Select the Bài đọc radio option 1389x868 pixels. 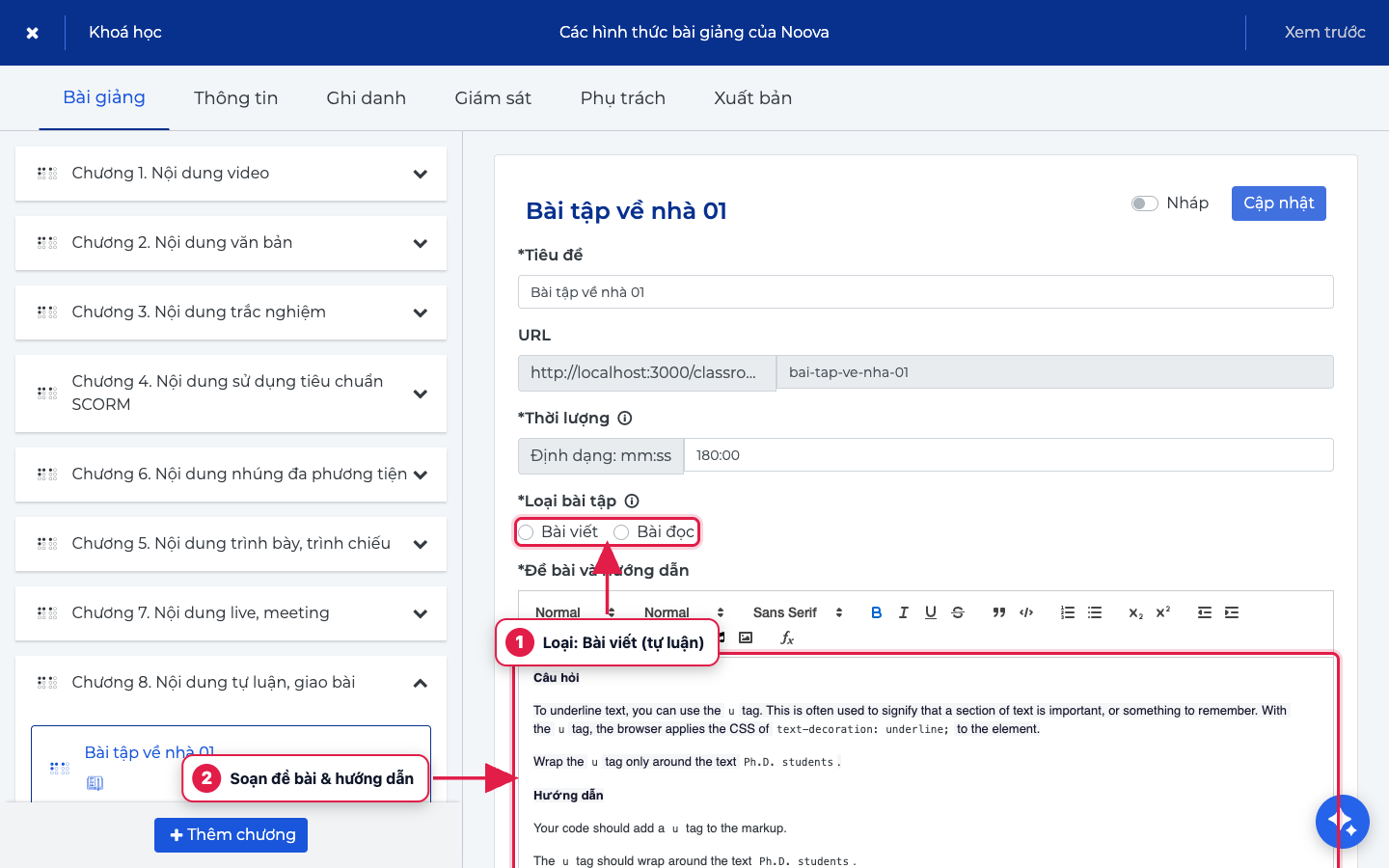[x=621, y=532]
